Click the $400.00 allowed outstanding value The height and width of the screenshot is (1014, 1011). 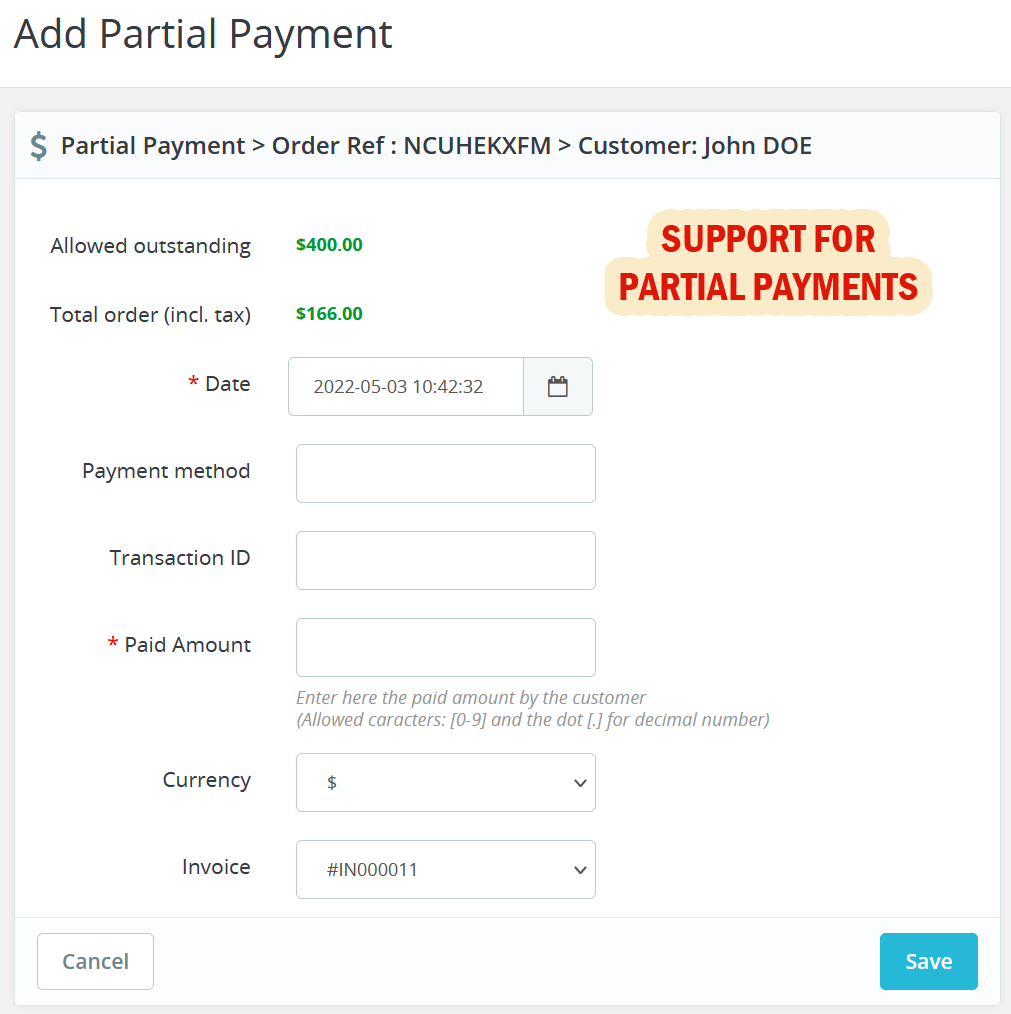pyautogui.click(x=329, y=245)
